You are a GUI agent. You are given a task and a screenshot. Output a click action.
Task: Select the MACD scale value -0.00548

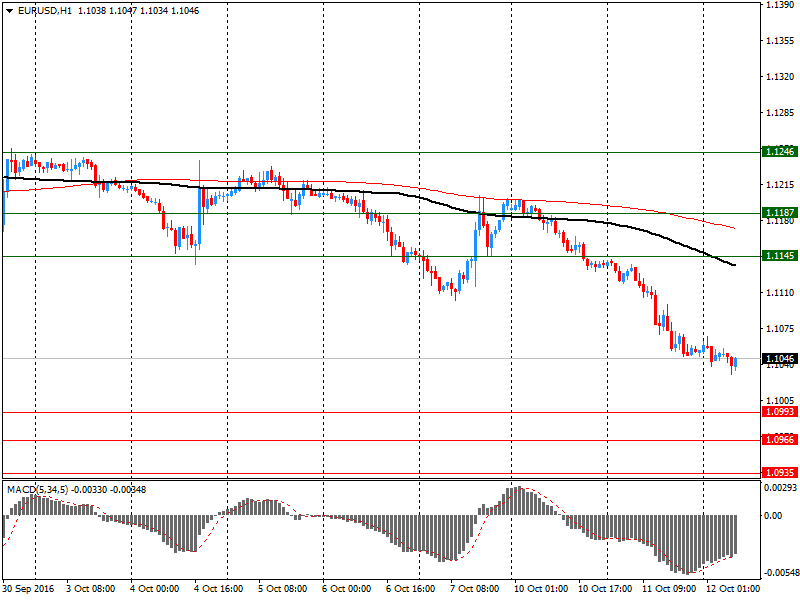click(x=780, y=573)
